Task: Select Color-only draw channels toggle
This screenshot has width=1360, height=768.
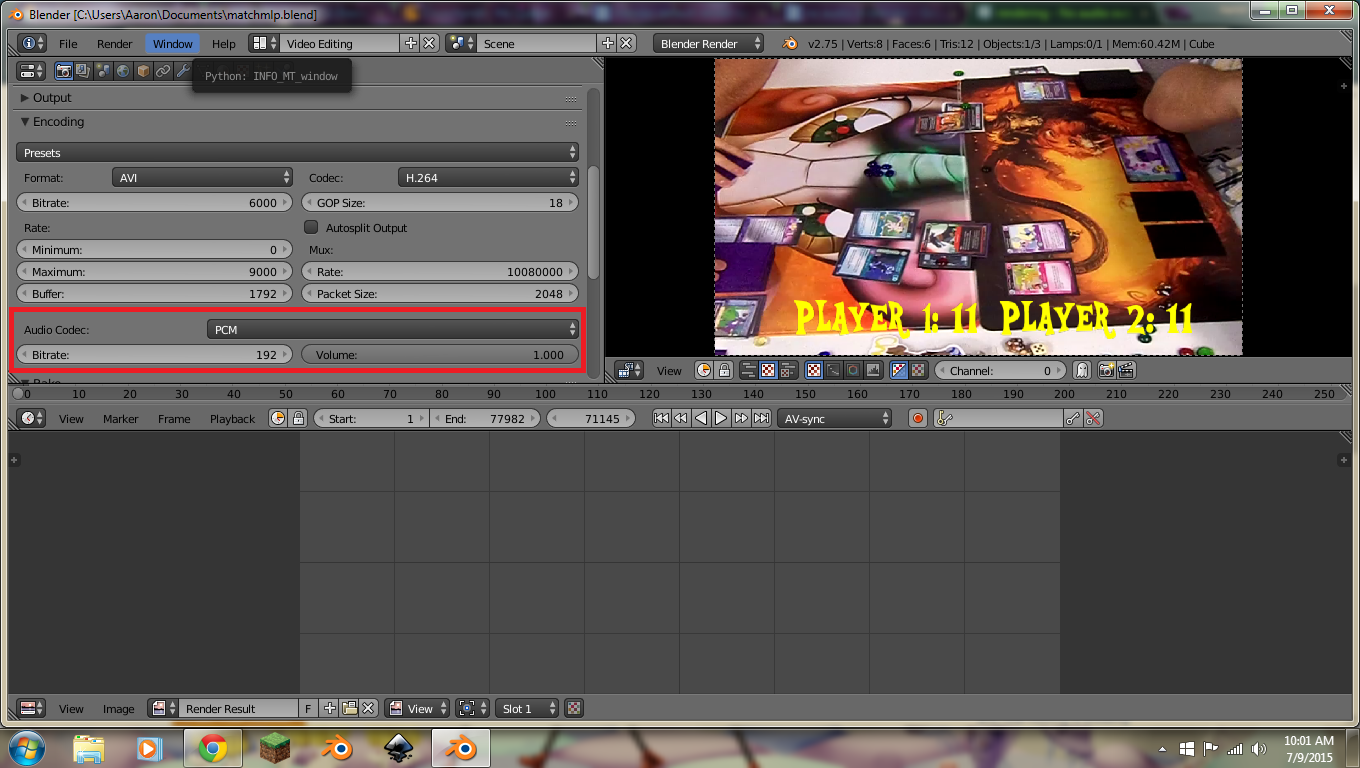Action: (x=918, y=370)
